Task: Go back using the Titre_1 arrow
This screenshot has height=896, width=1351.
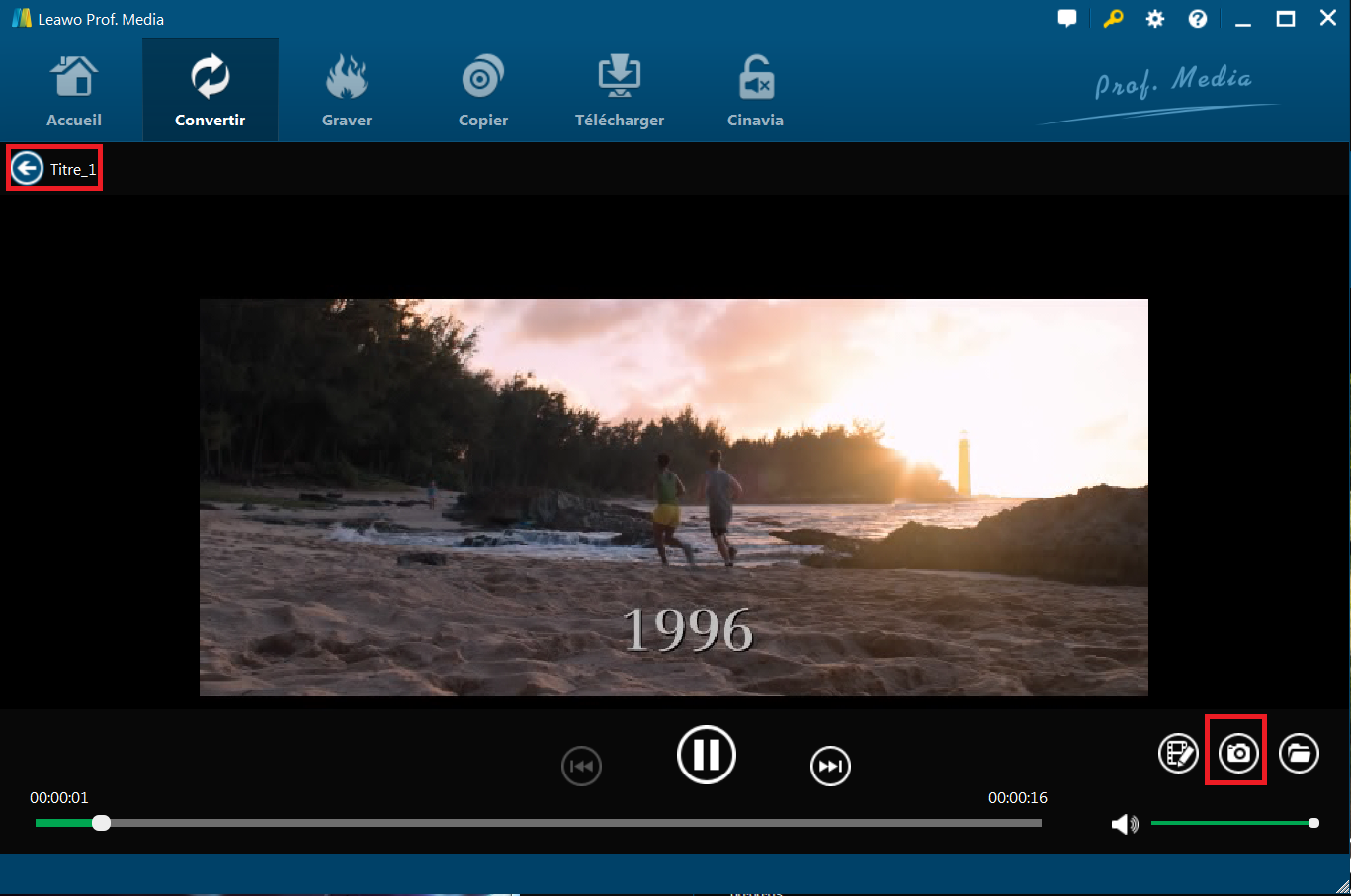Action: (x=28, y=169)
